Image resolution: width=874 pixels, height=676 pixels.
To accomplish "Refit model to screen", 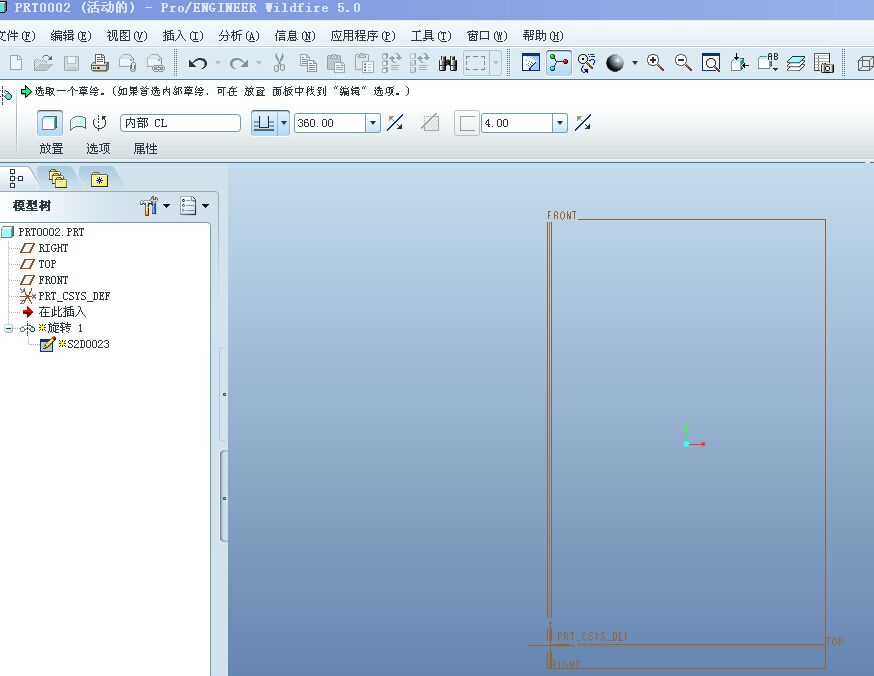I will (711, 63).
